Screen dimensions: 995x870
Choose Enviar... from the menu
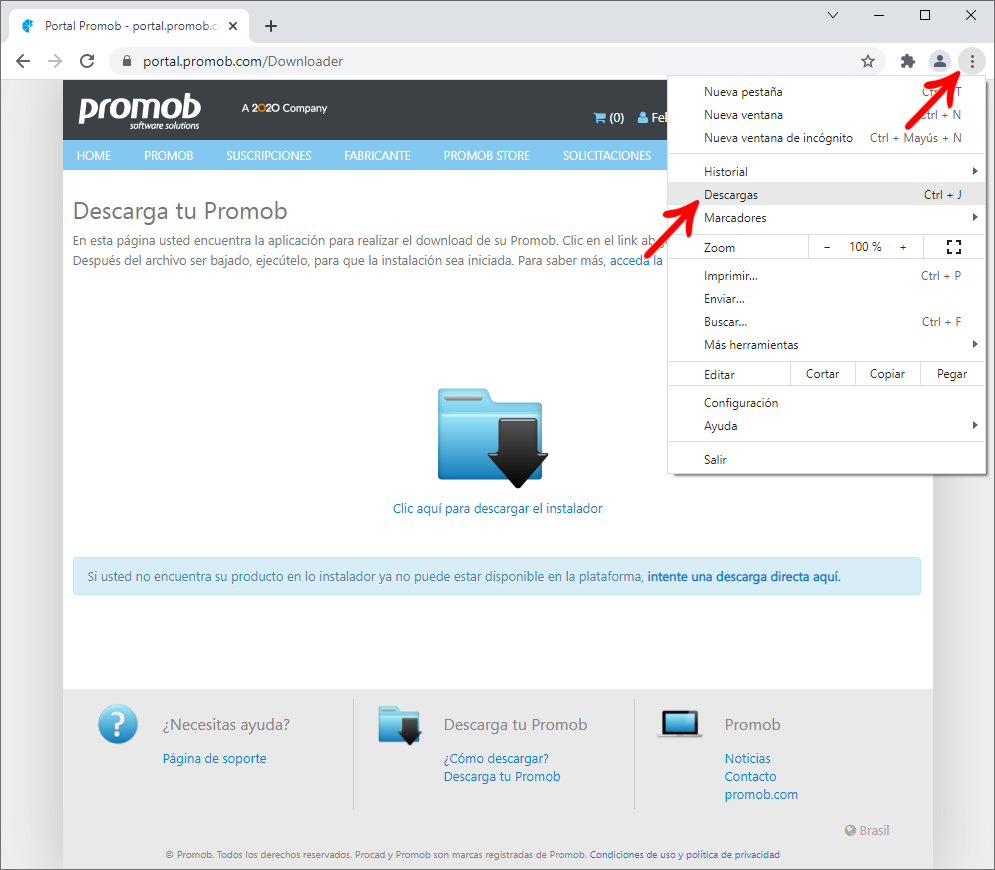pos(826,299)
